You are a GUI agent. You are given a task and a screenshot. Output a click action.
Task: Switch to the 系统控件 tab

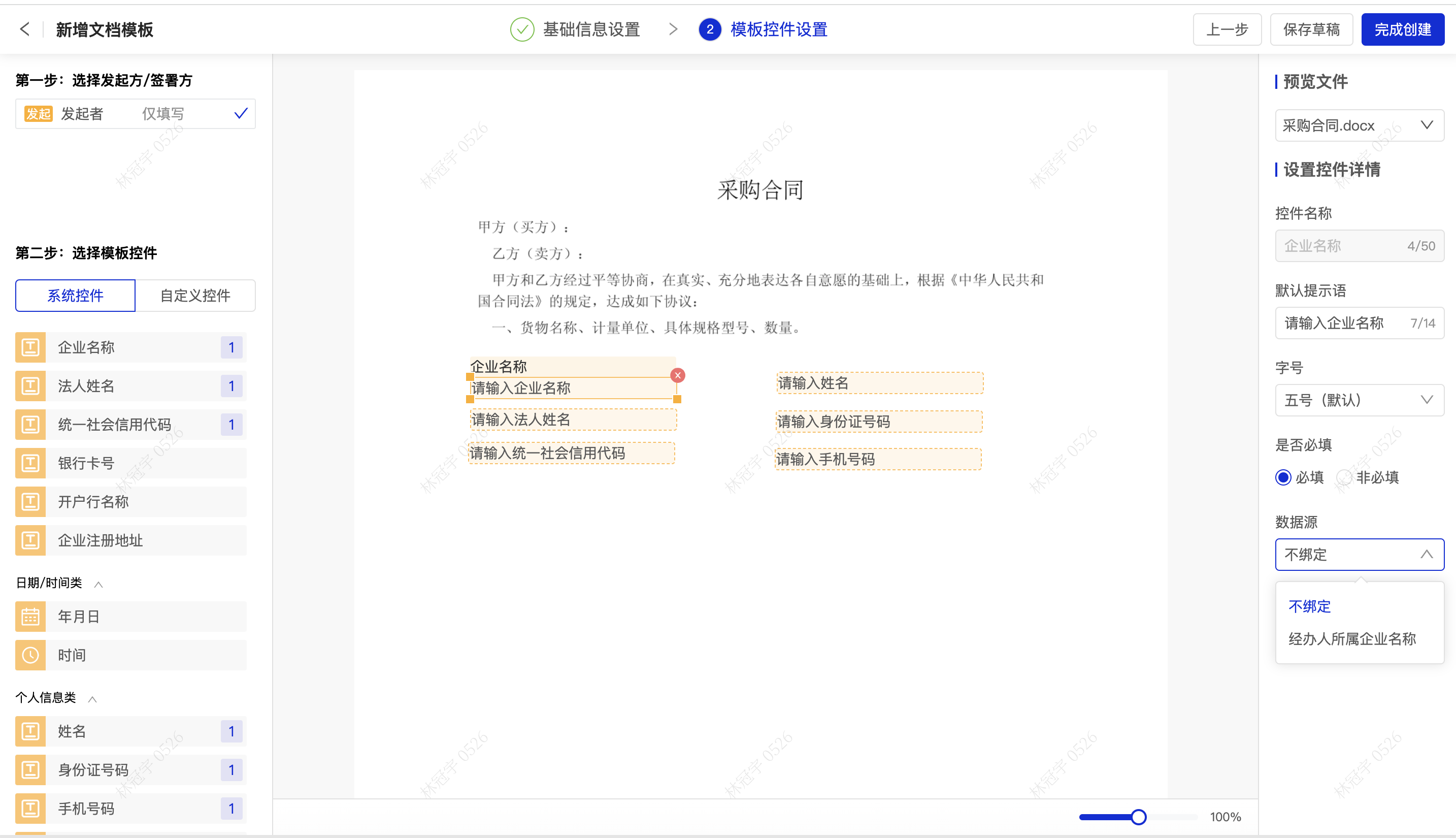(x=75, y=296)
